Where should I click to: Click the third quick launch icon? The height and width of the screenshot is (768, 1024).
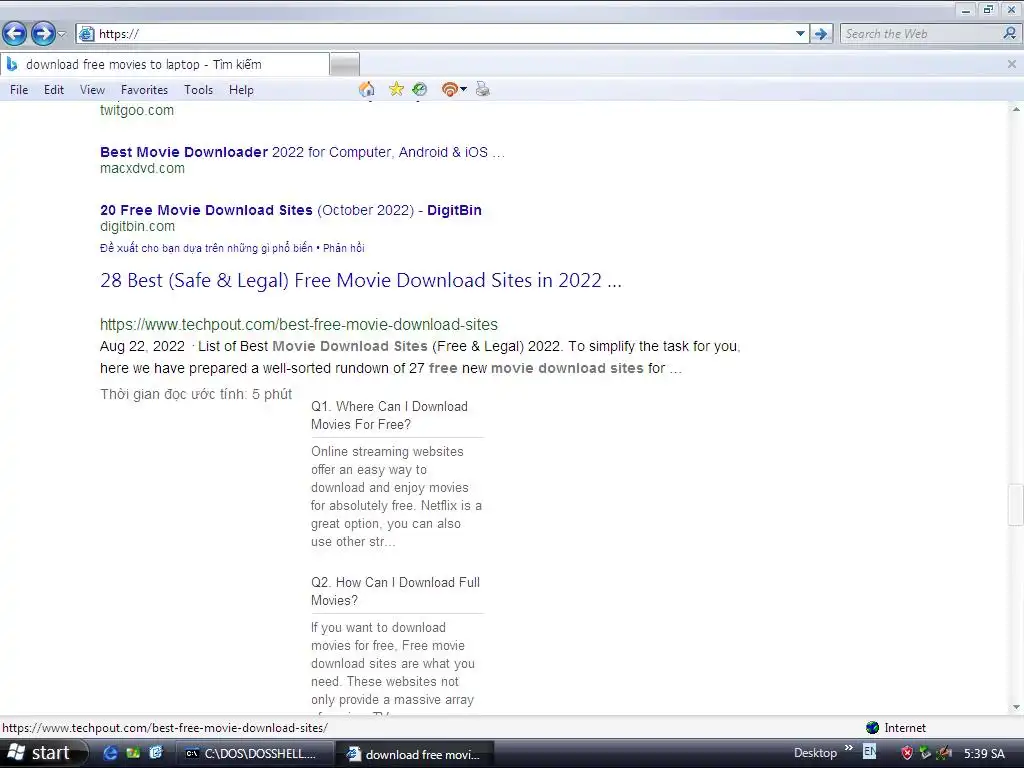(155, 753)
